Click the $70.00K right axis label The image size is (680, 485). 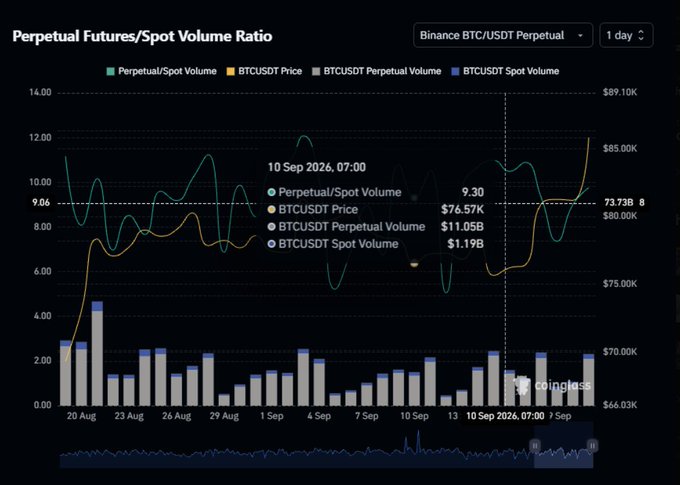tap(620, 351)
